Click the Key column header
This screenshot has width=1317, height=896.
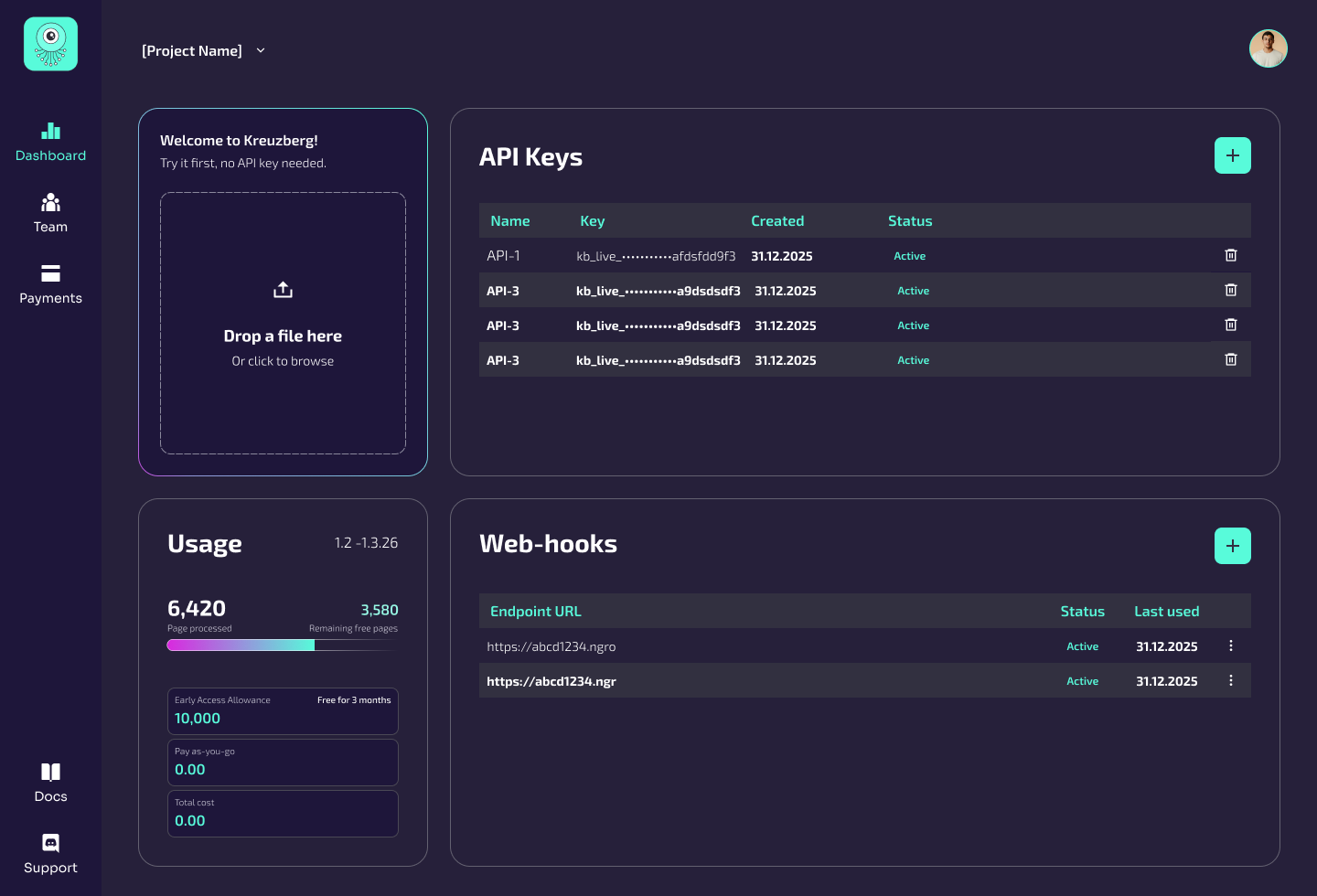tap(593, 220)
